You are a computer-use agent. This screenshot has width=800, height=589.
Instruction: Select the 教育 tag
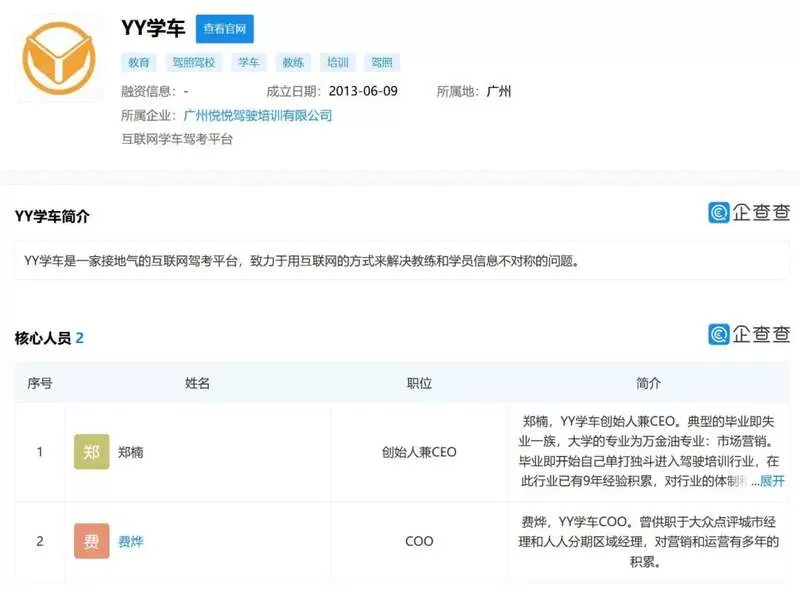point(138,62)
